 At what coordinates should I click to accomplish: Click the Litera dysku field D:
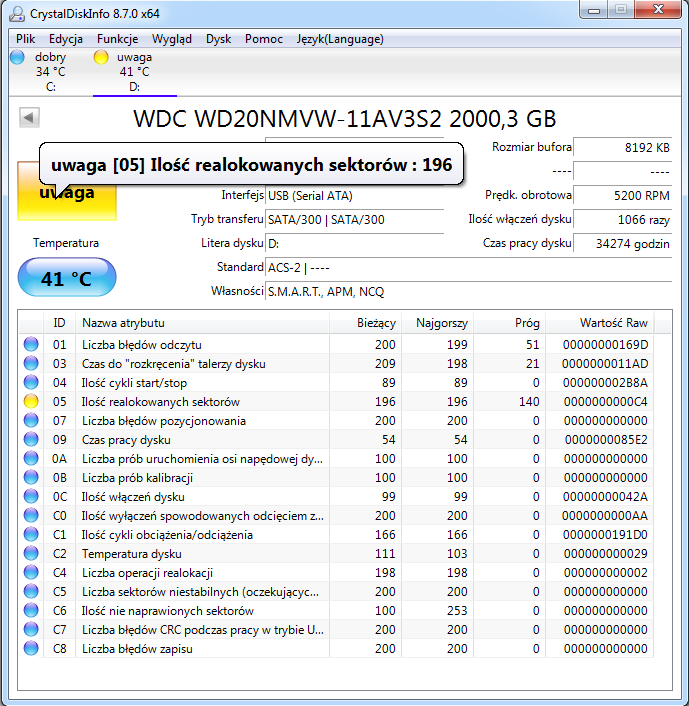[x=354, y=244]
